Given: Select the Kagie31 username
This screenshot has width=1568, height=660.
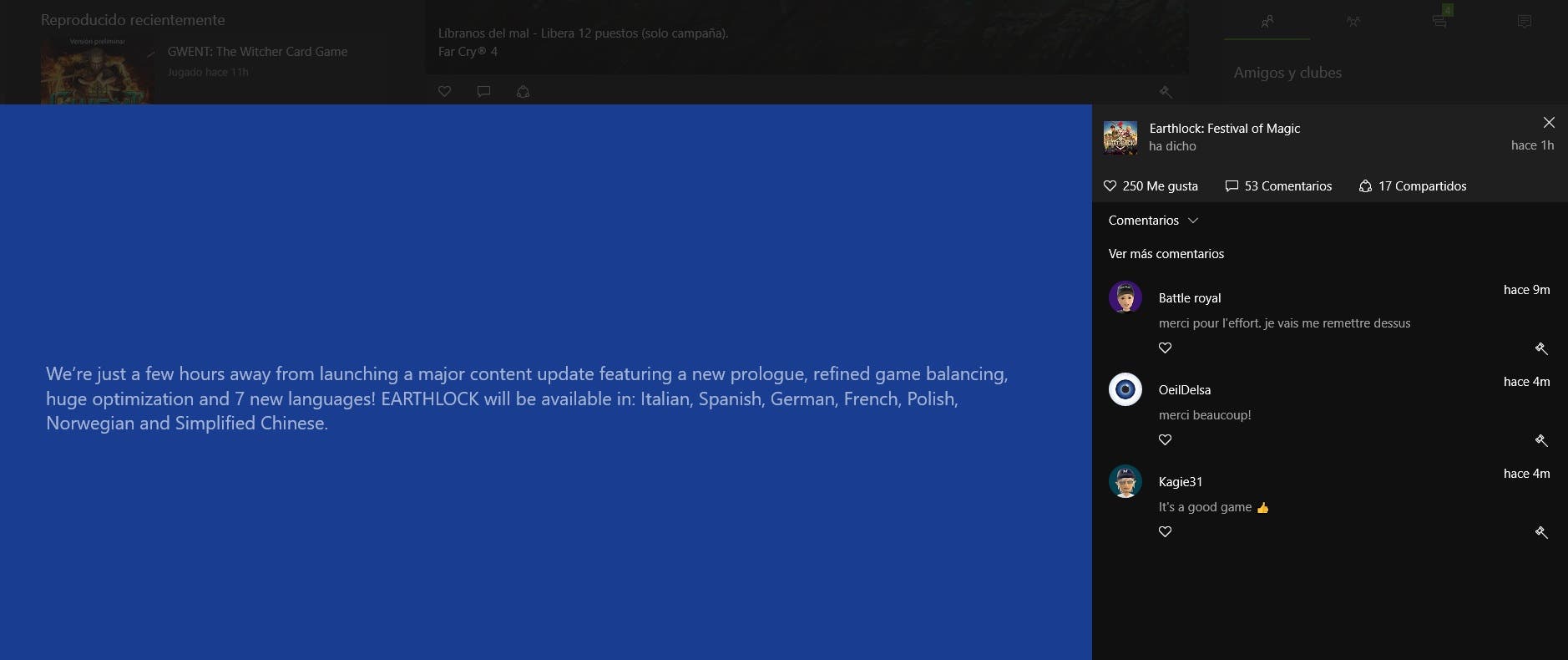Looking at the screenshot, I should (x=1181, y=482).
